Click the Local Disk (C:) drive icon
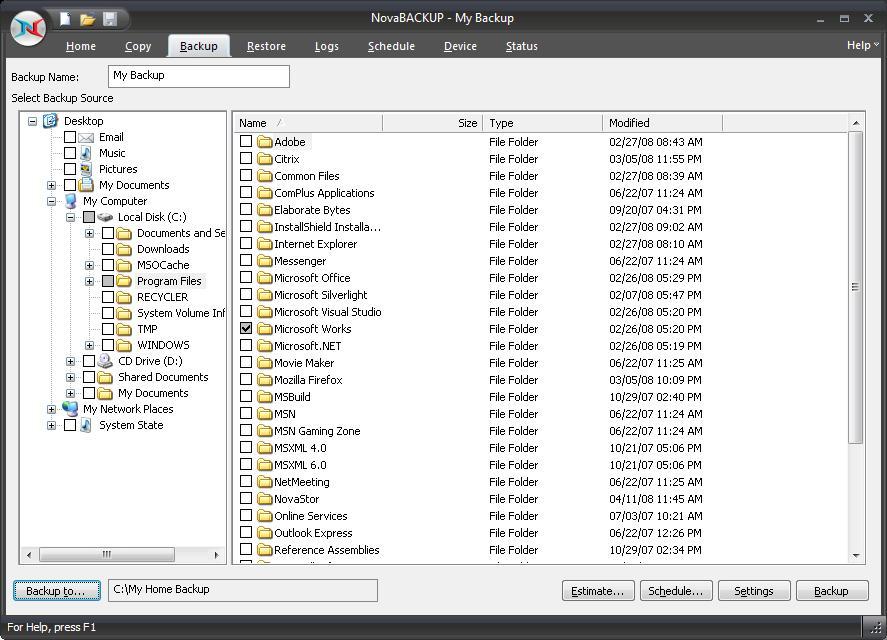Screen dimensions: 887x640 tap(105, 217)
